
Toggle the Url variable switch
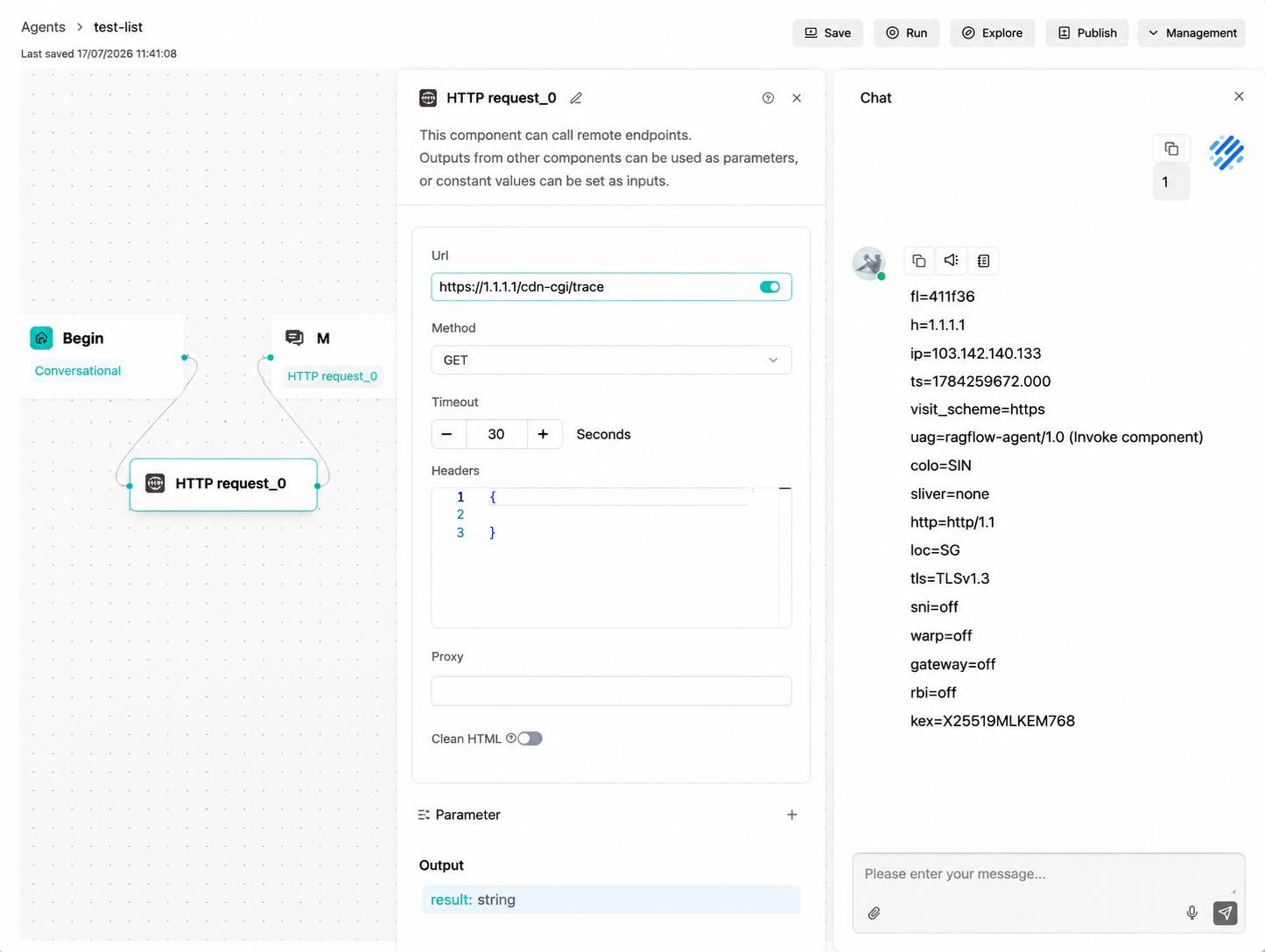[770, 287]
